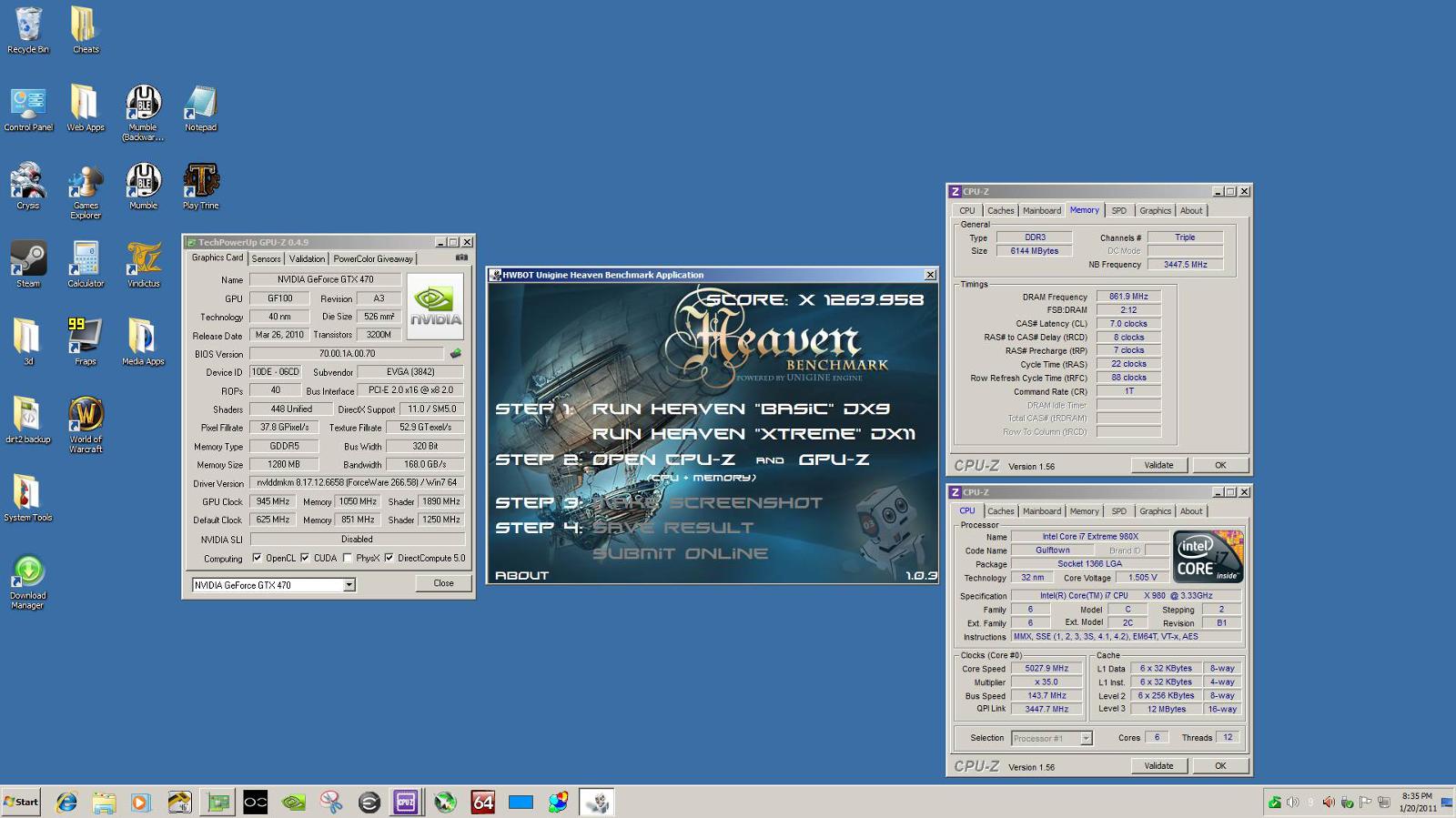Click the NVIDIA taskbar icon
Image resolution: width=1456 pixels, height=818 pixels.
(x=293, y=802)
